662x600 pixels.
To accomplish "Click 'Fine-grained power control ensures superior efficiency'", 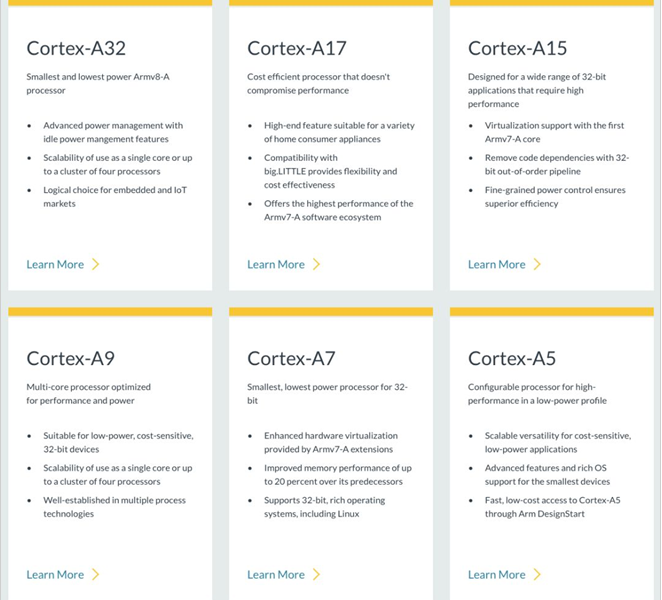I will (555, 197).
